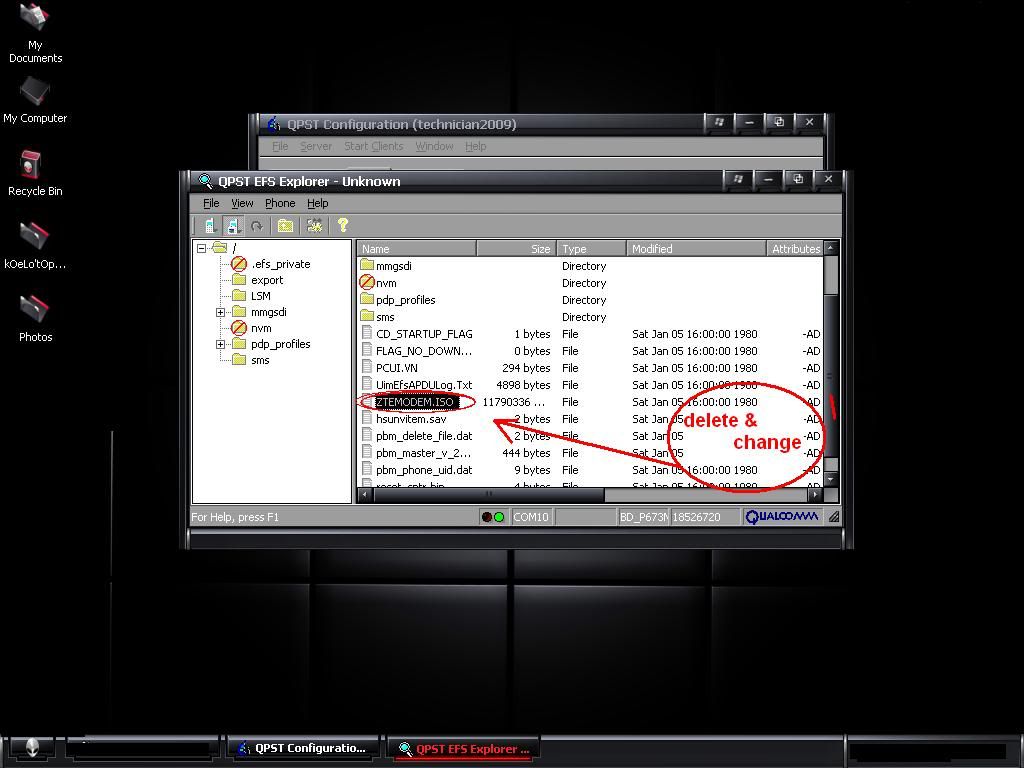1024x768 pixels.
Task: Select nvm folder in tree
Action: point(261,328)
